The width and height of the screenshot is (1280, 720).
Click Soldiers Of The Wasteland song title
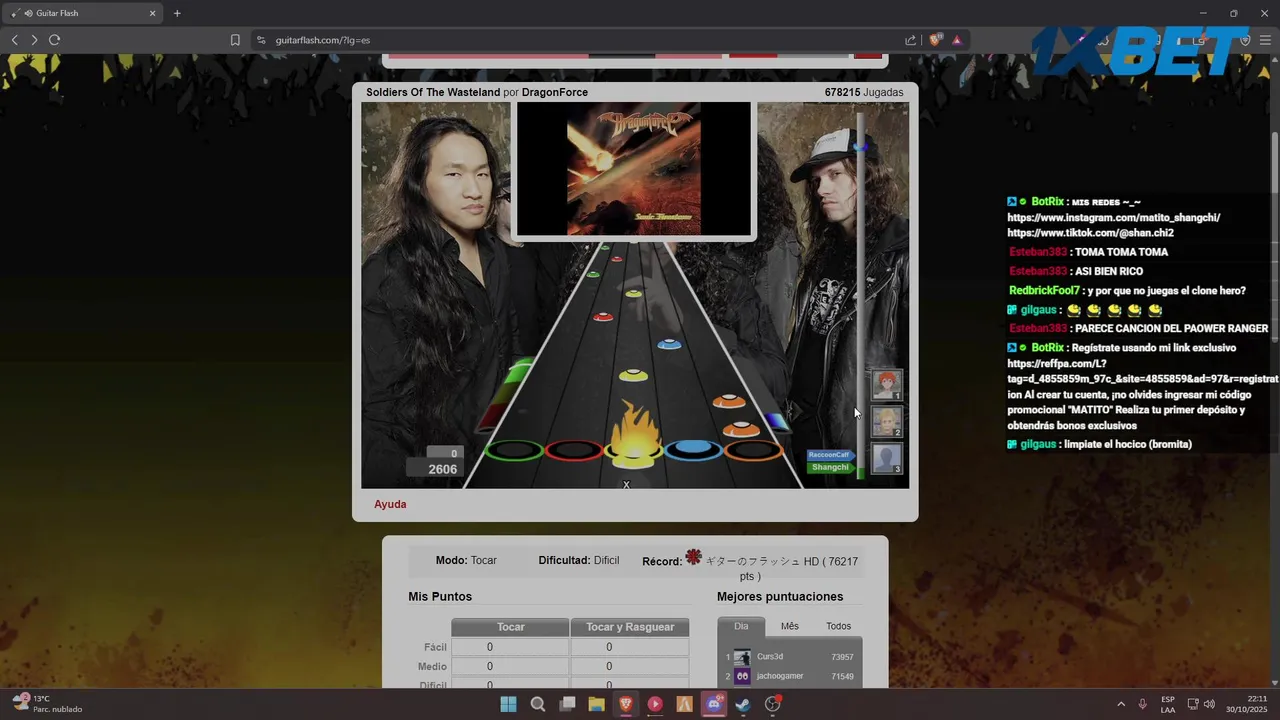[433, 92]
